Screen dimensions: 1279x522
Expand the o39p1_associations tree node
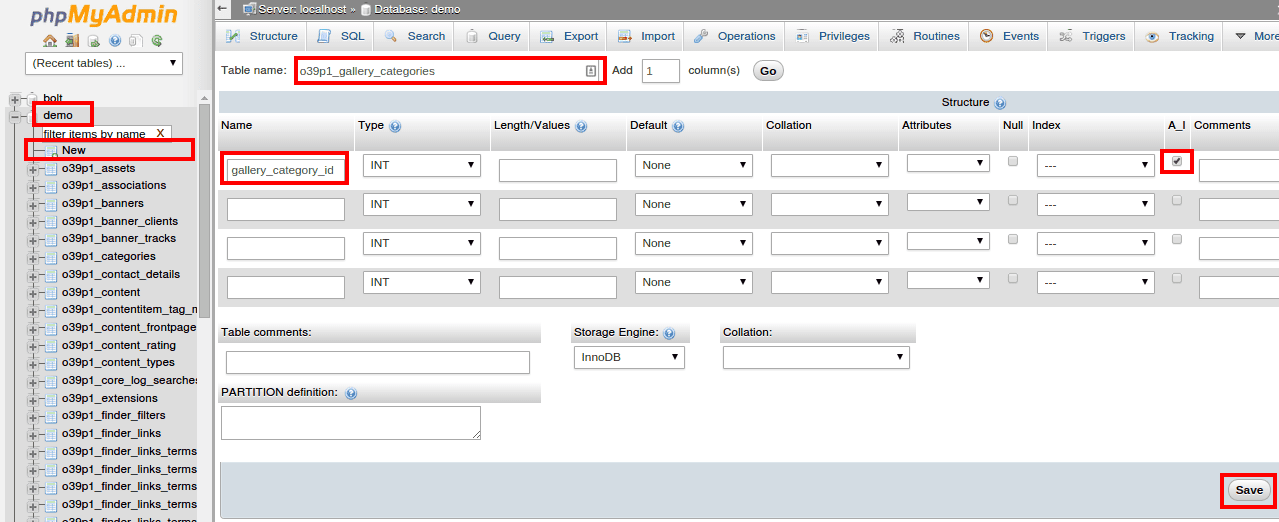[32, 186]
